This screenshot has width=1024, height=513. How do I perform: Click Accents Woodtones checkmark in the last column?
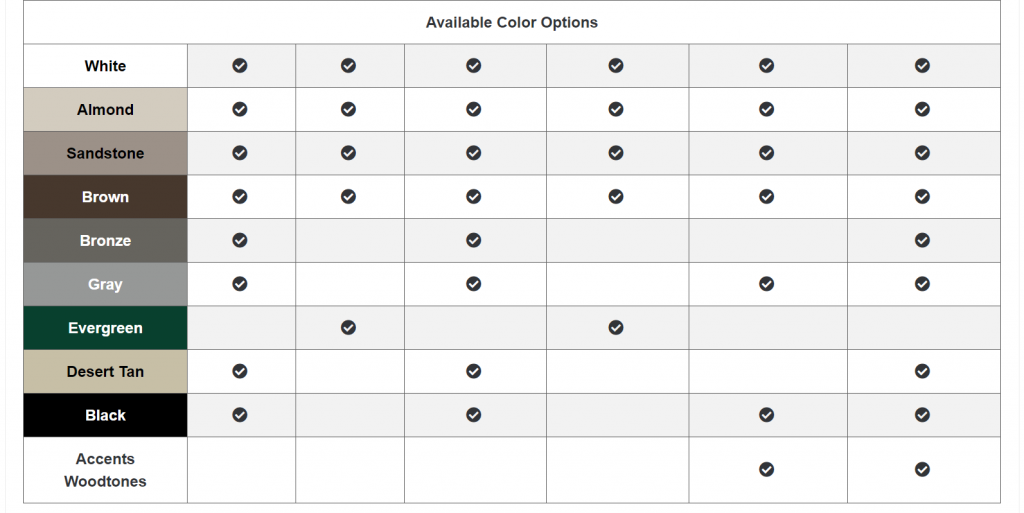pos(922,469)
